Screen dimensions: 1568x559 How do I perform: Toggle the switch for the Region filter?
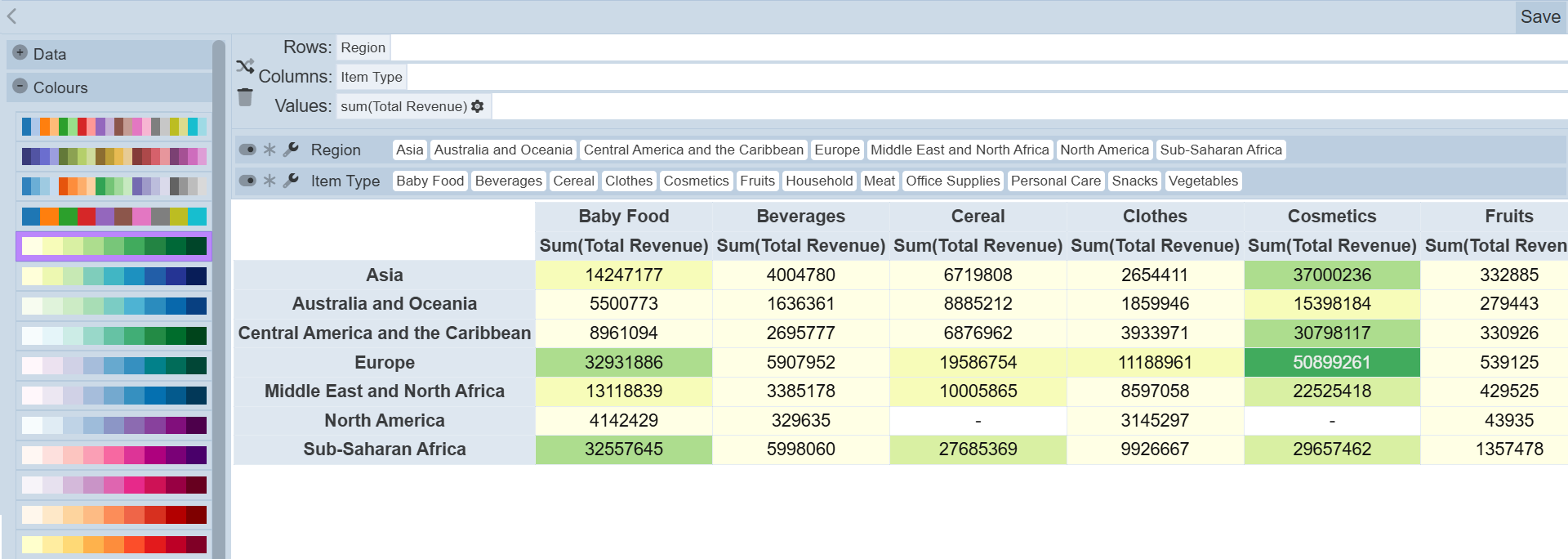pyautogui.click(x=247, y=150)
